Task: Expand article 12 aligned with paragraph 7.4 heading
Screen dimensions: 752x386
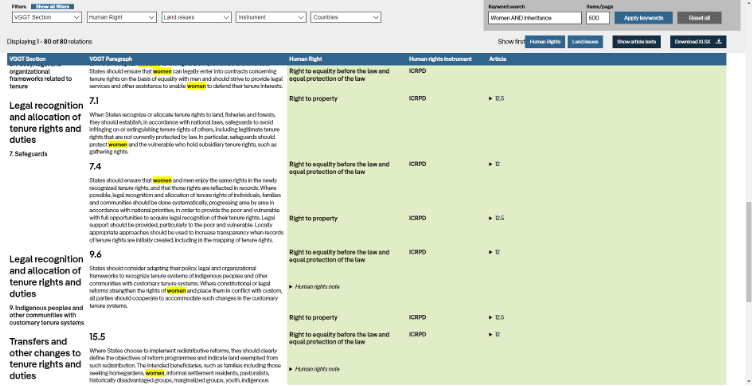Action: (494, 164)
